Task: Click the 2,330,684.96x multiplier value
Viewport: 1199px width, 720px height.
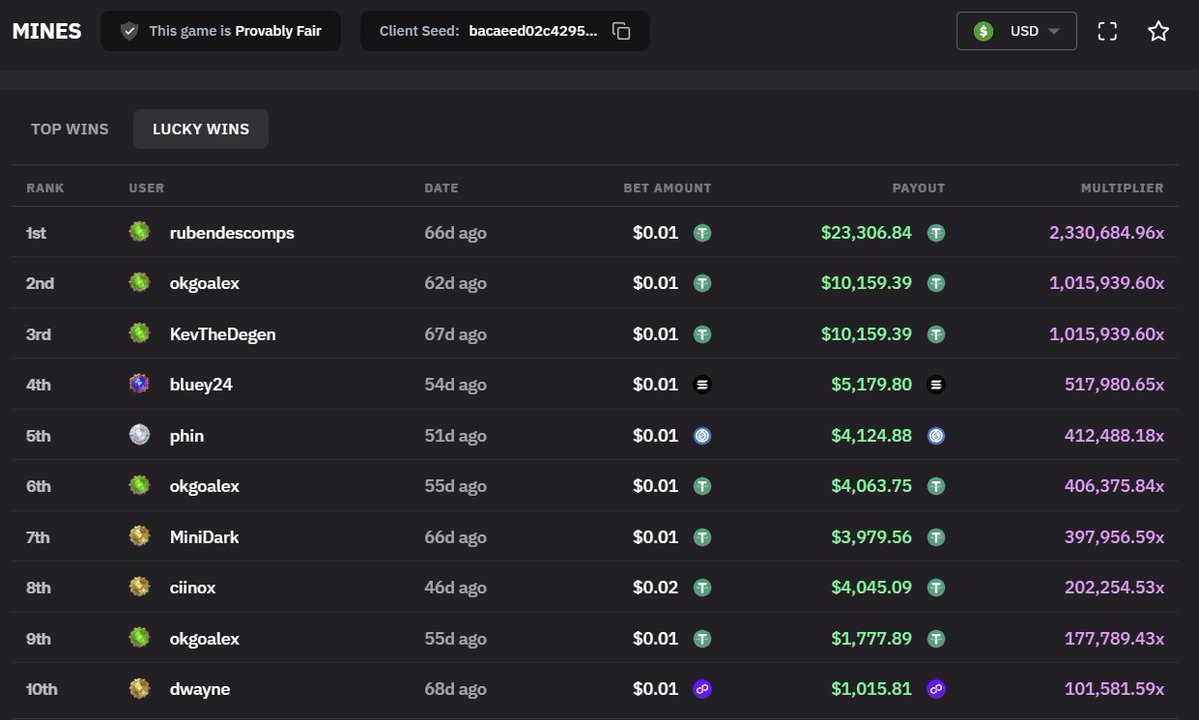Action: (1106, 232)
